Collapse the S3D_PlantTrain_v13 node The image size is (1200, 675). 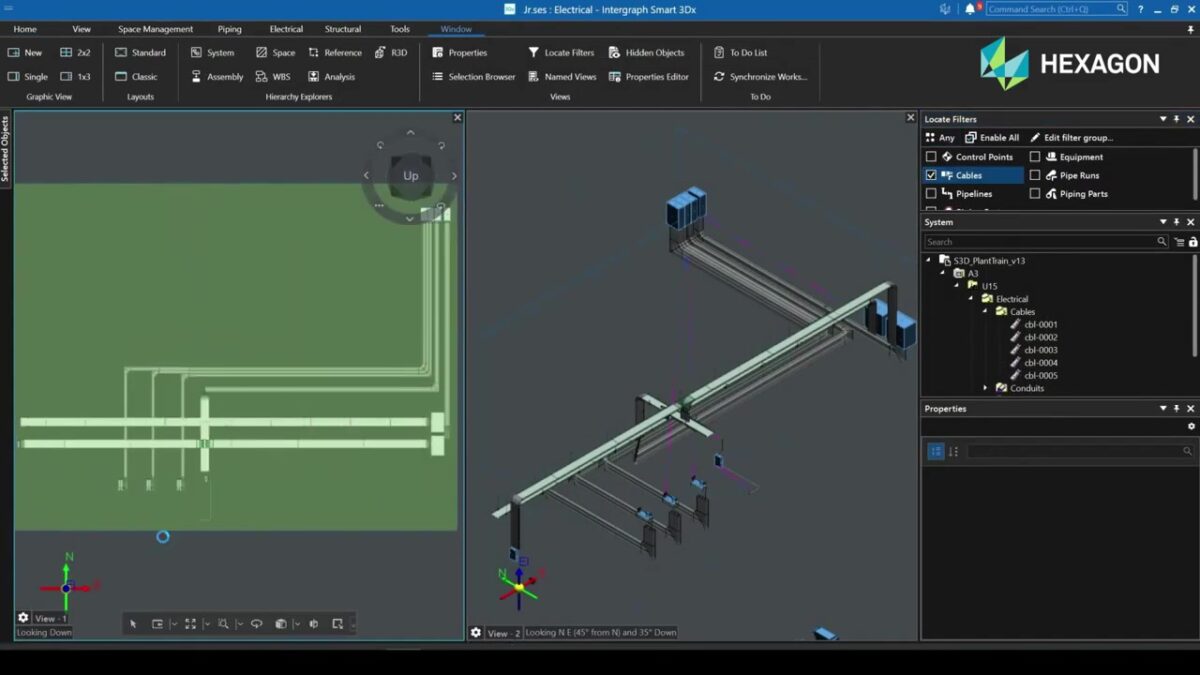[x=928, y=260]
